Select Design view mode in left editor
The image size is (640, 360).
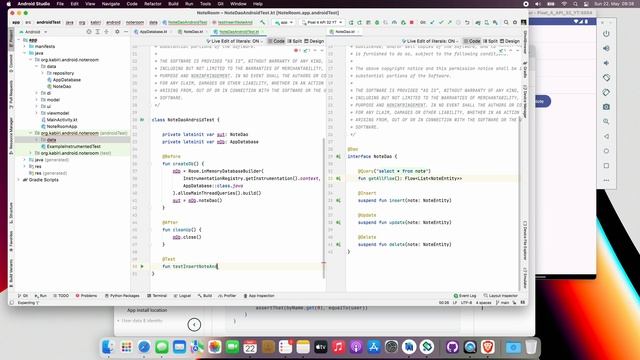(314, 41)
